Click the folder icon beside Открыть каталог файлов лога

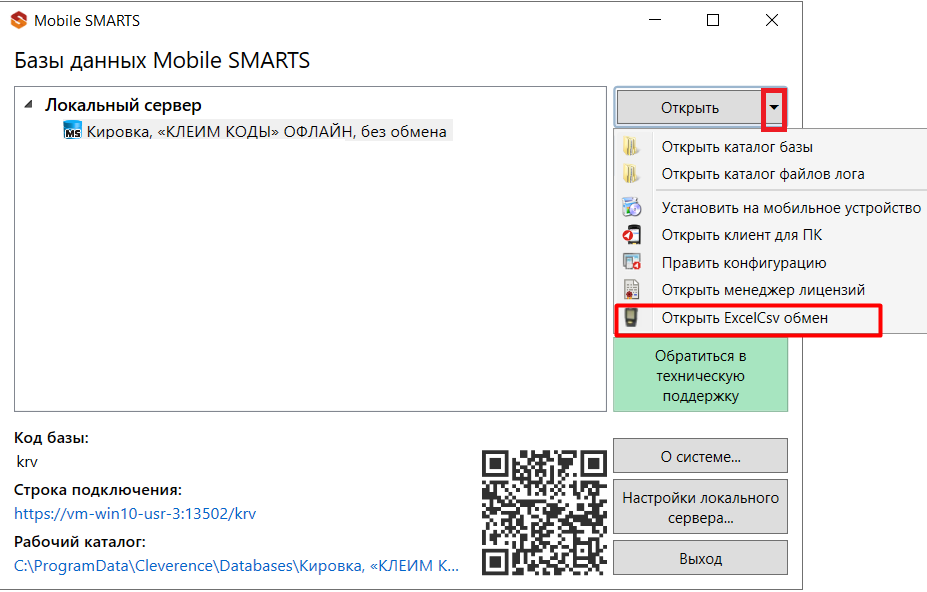631,174
